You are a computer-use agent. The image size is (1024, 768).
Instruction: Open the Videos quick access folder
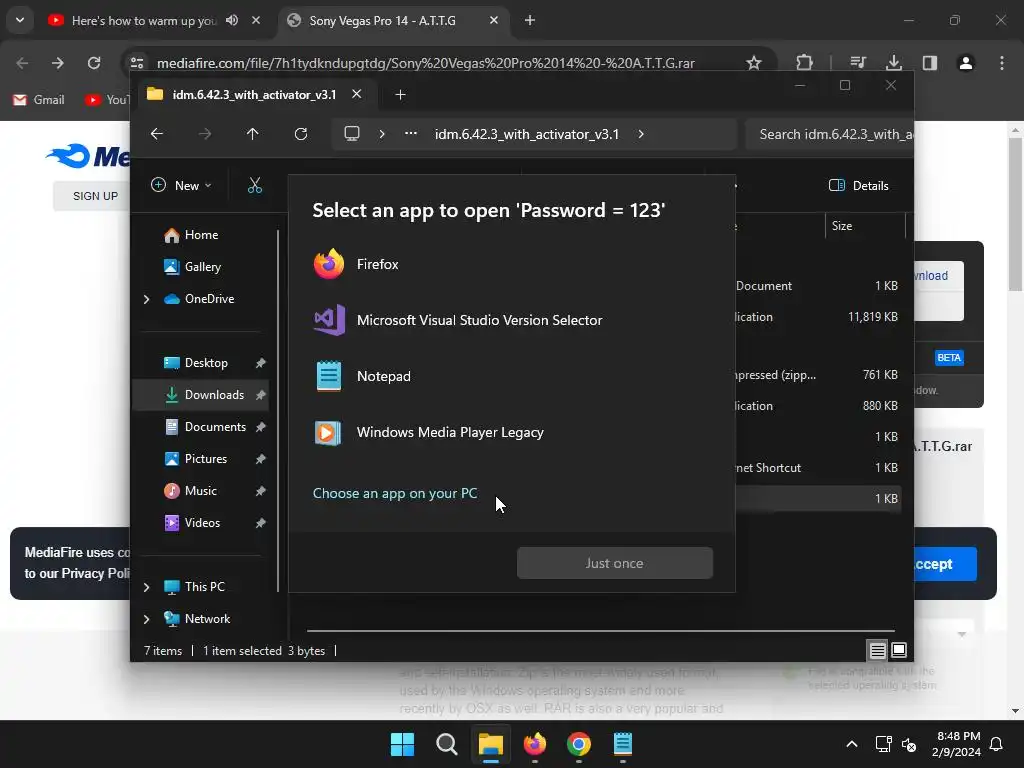click(x=192, y=523)
